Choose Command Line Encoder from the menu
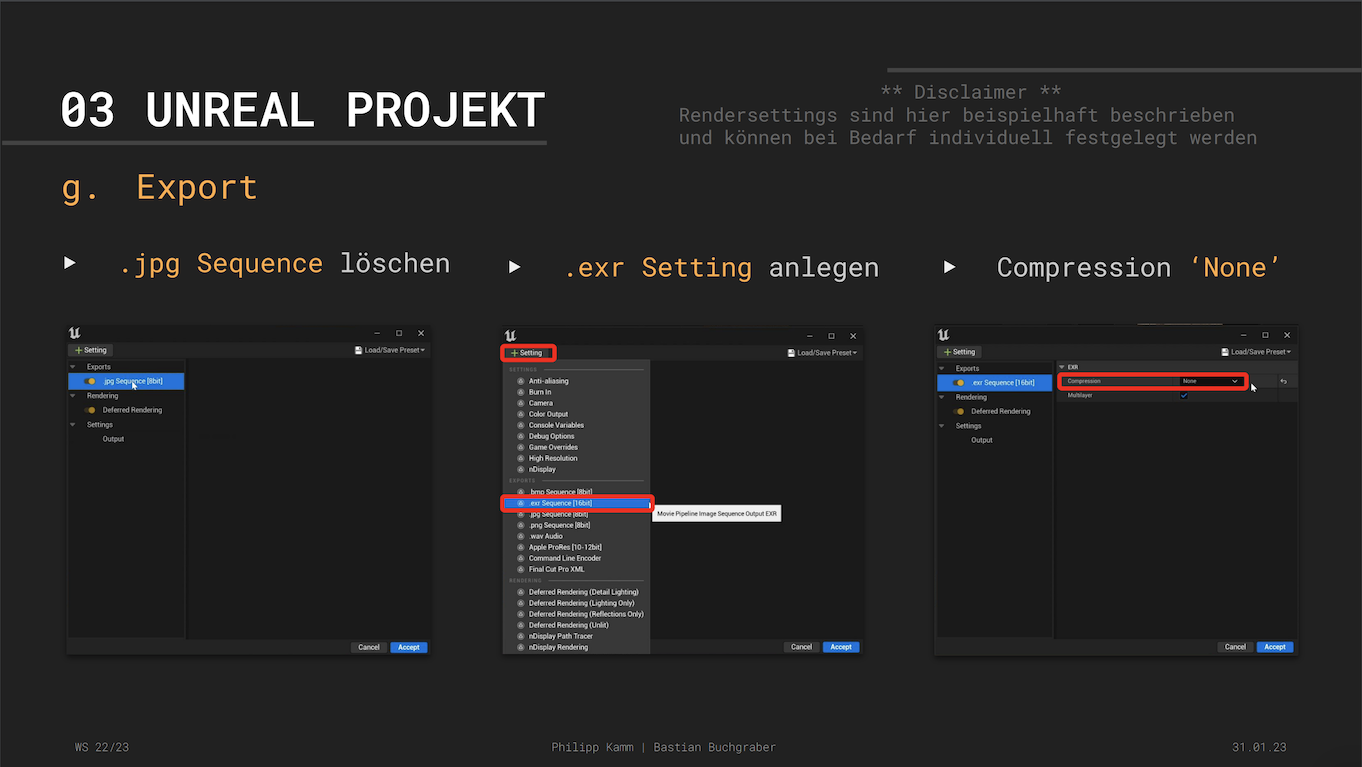Viewport: 1362px width, 767px height. click(565, 558)
